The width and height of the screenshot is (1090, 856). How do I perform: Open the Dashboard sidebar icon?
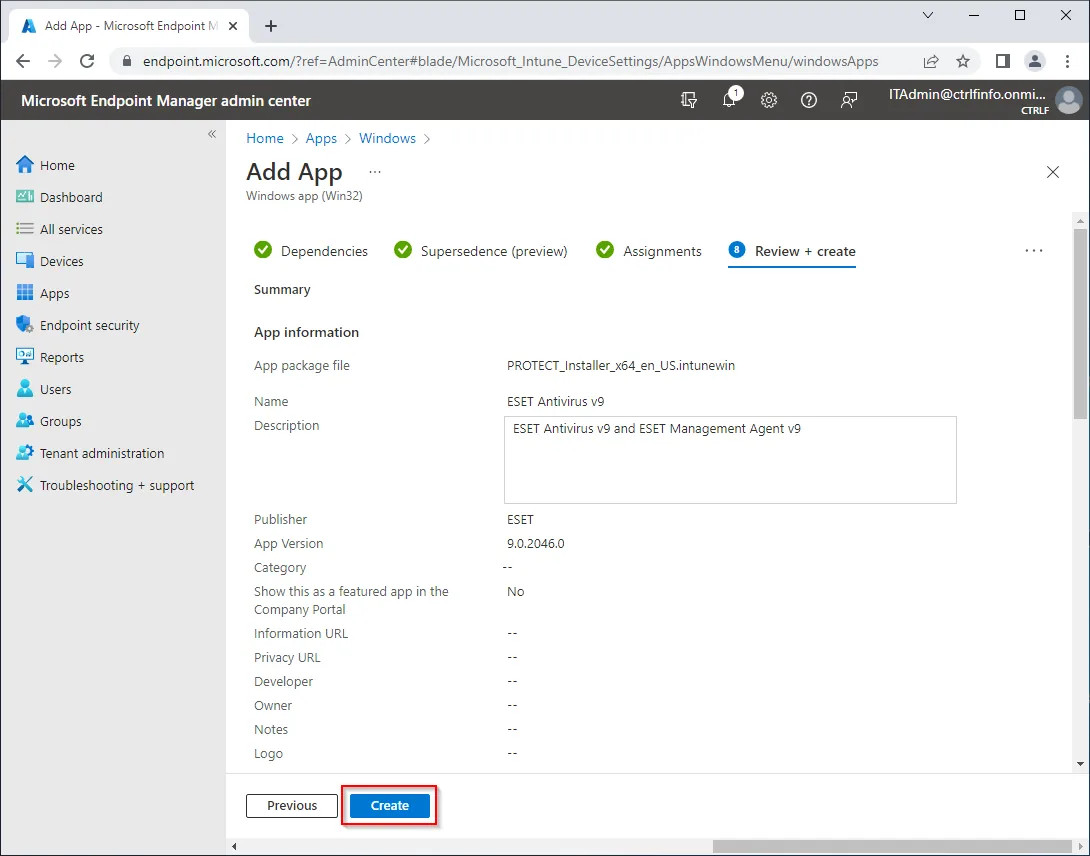(24, 197)
